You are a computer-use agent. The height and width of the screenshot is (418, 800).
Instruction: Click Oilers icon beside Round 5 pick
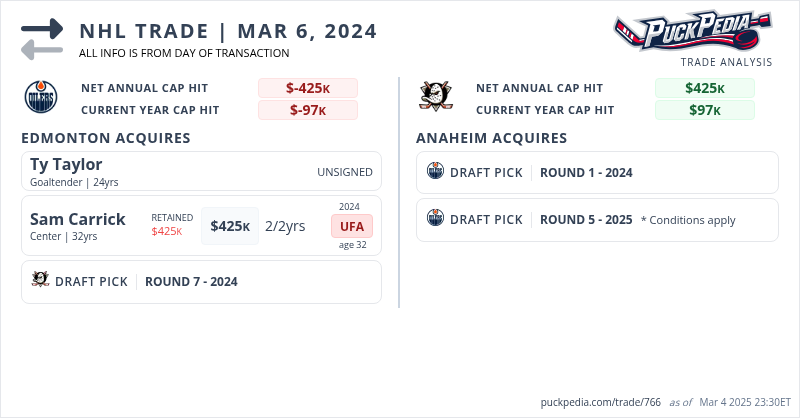[x=435, y=219]
